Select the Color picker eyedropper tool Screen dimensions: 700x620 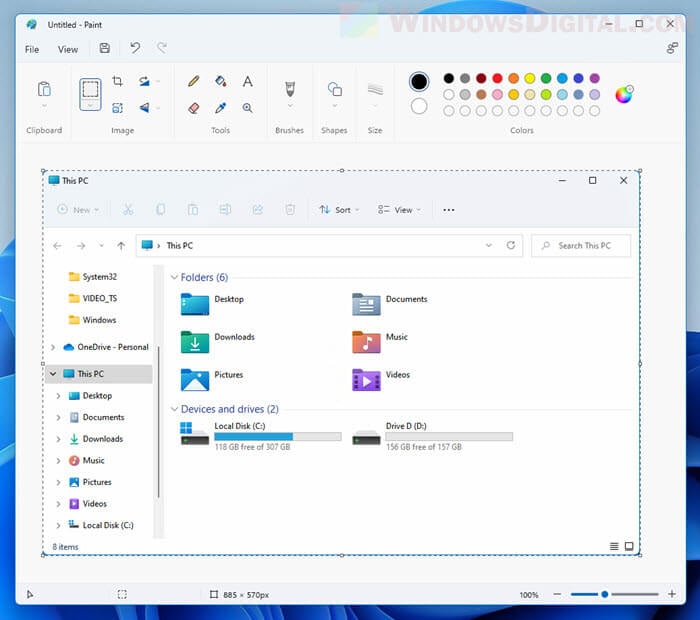(x=221, y=108)
